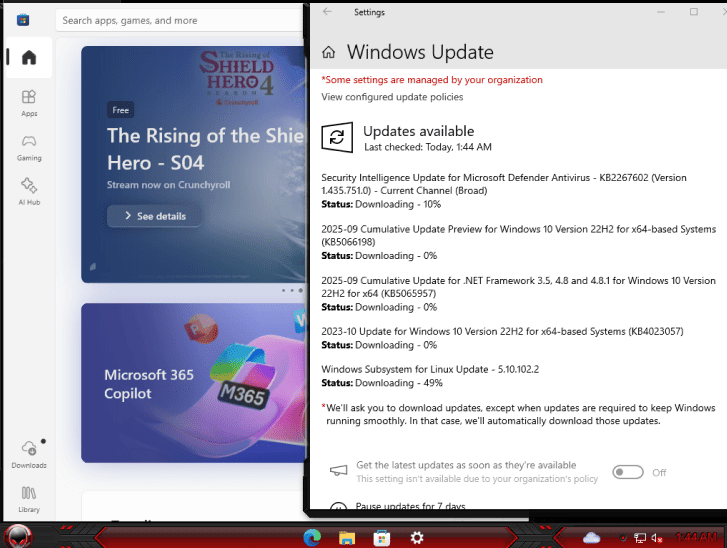Screen dimensions: 727x548
Task: Toggle Get the latest updates switch
Action: click(x=628, y=472)
